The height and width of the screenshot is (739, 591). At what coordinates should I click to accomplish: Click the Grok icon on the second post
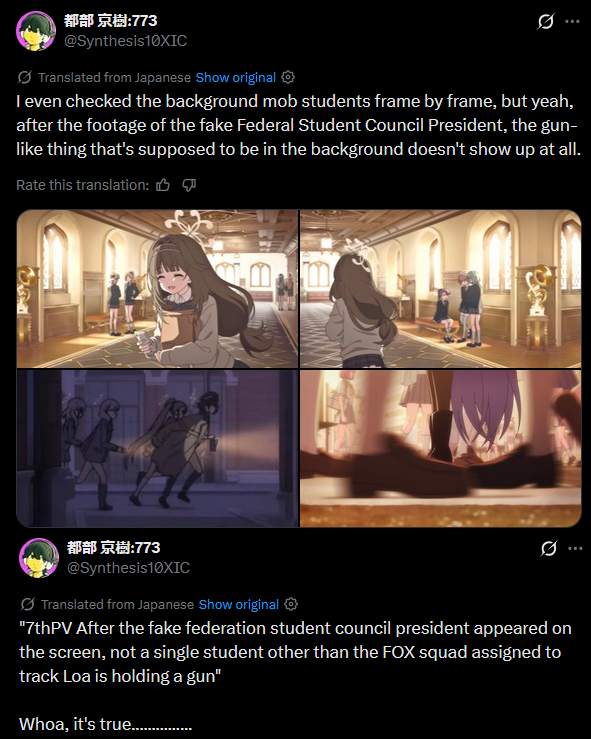pyautogui.click(x=549, y=548)
